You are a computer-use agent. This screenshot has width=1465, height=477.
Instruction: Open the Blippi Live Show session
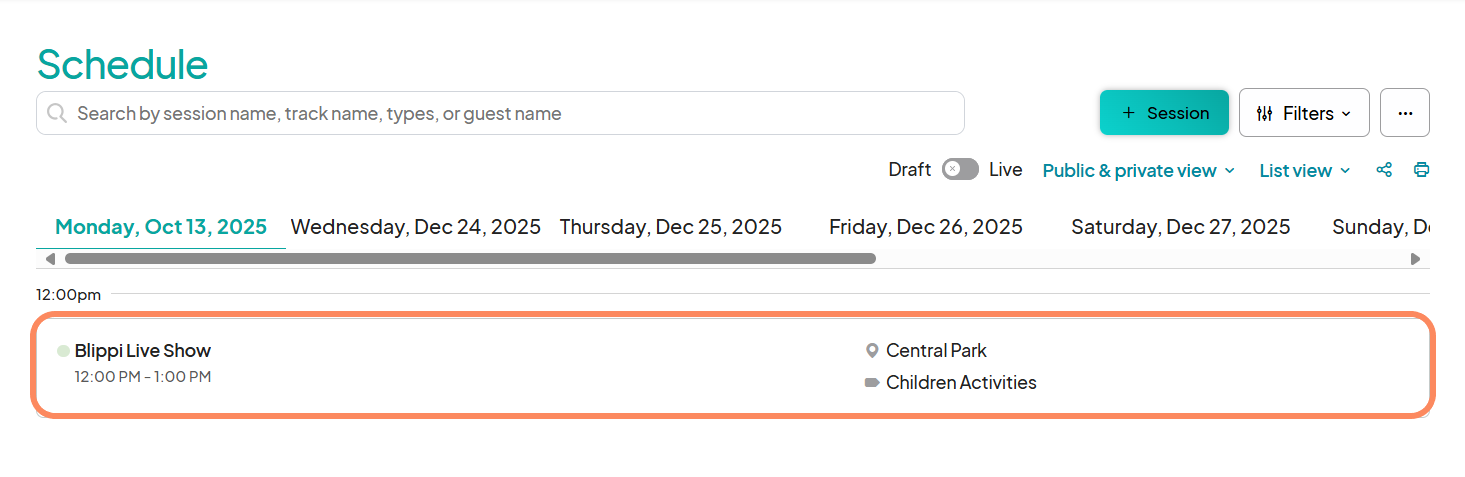pos(143,351)
